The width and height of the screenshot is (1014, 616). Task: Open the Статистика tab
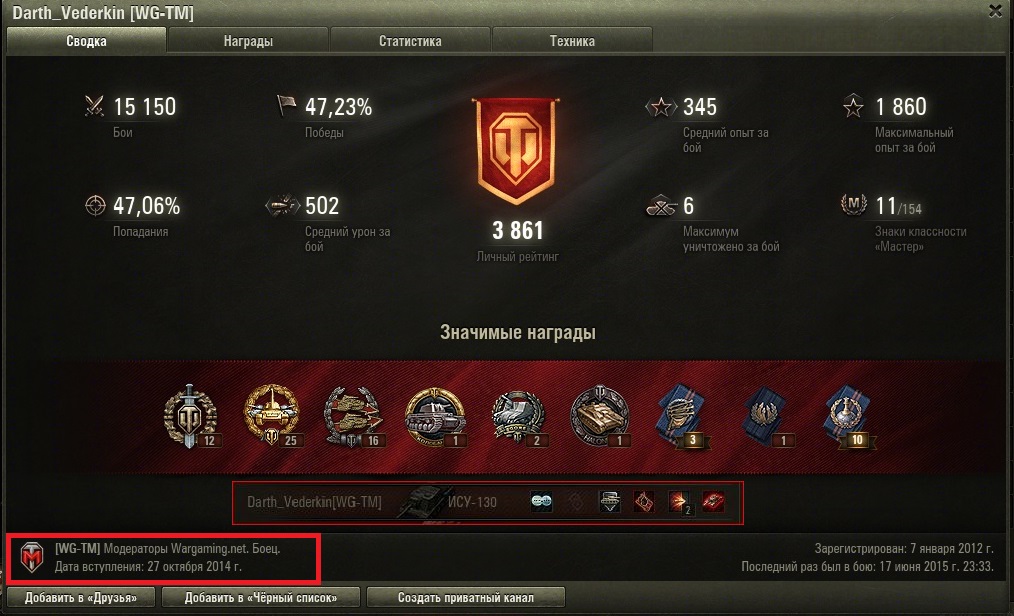coord(410,41)
